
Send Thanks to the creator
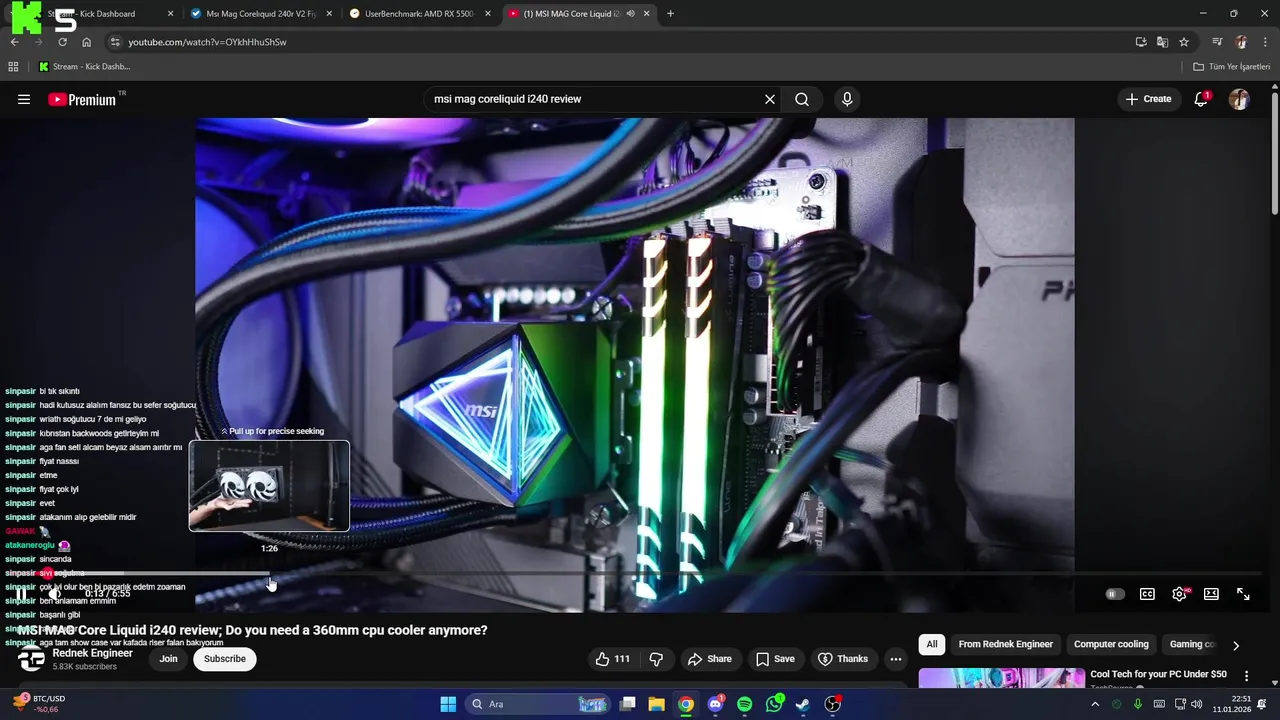[843, 659]
